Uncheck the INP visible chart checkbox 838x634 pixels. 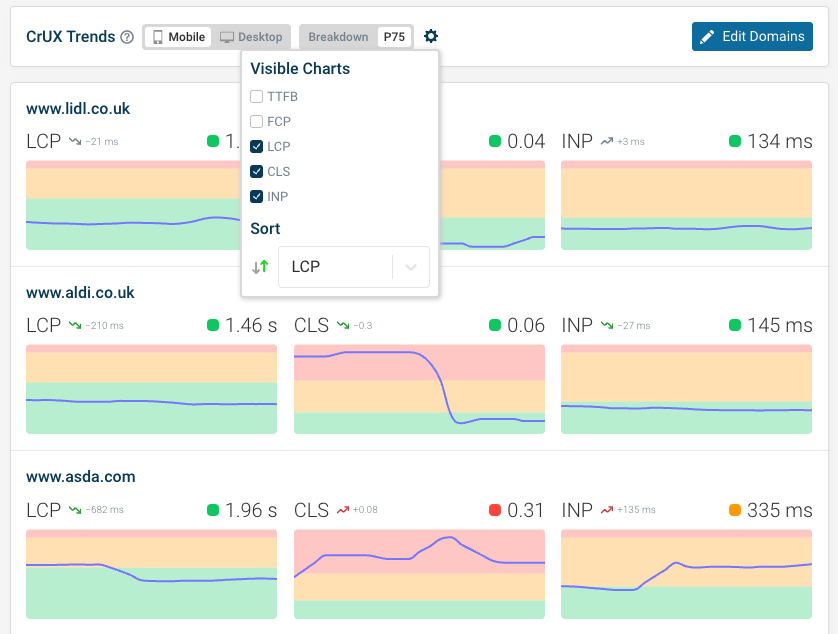[x=257, y=197]
